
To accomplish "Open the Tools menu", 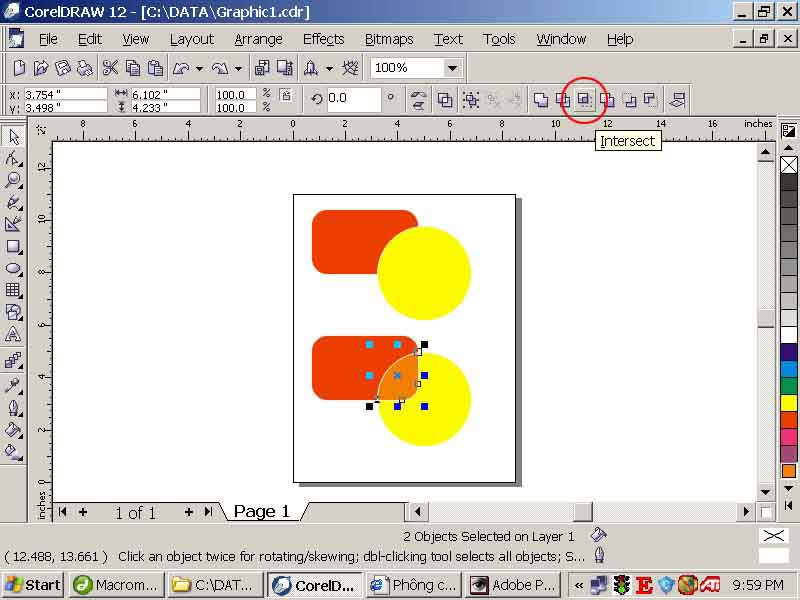I will click(499, 39).
